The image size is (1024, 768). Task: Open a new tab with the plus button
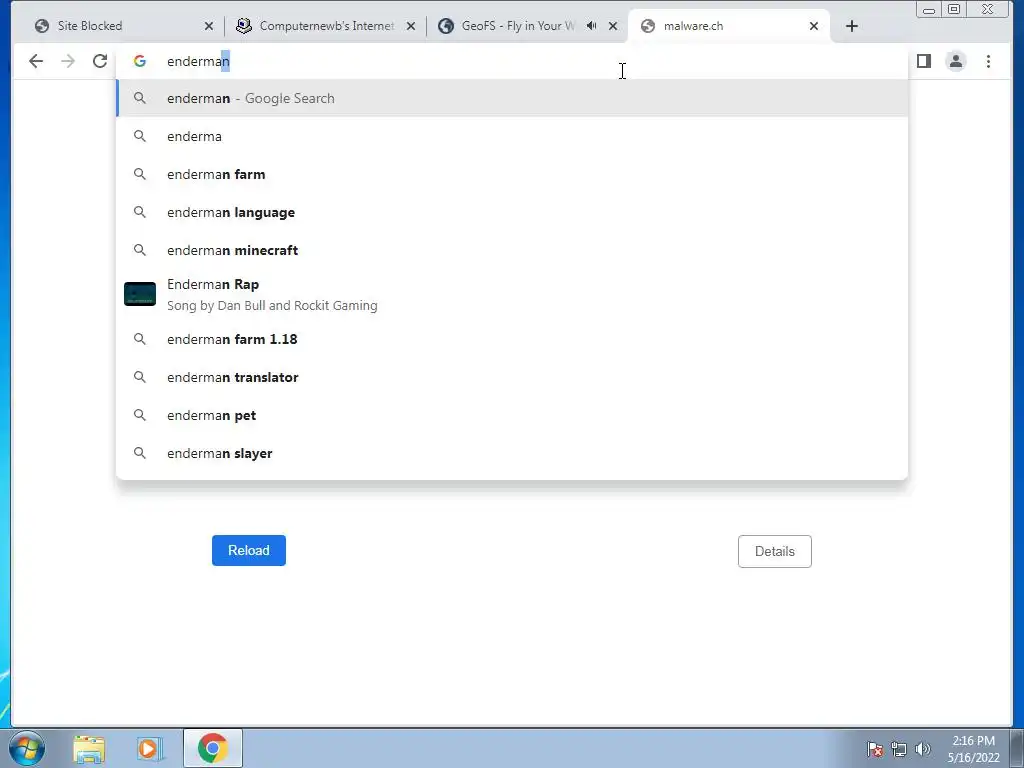(852, 26)
